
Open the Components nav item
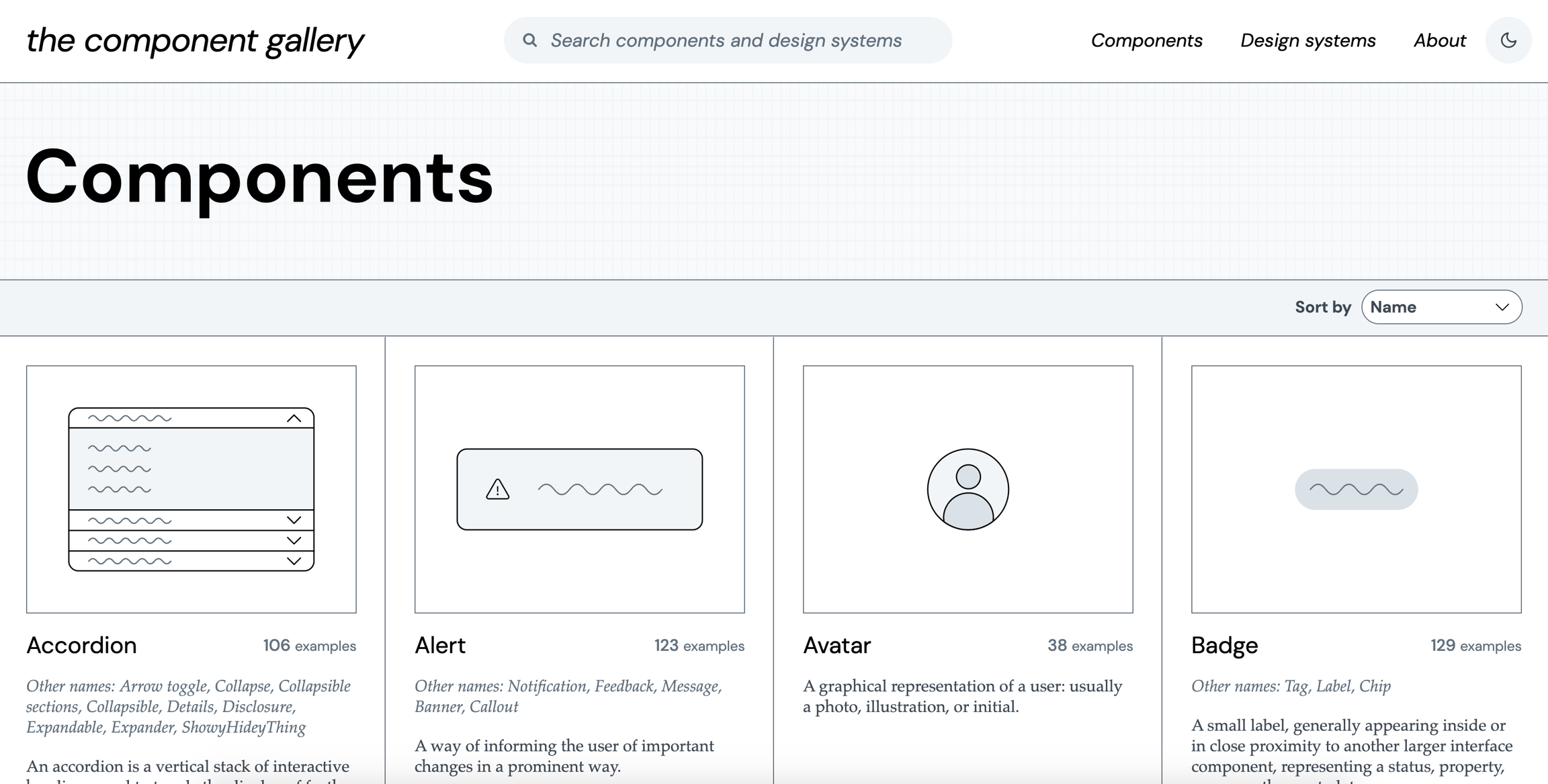[1146, 40]
